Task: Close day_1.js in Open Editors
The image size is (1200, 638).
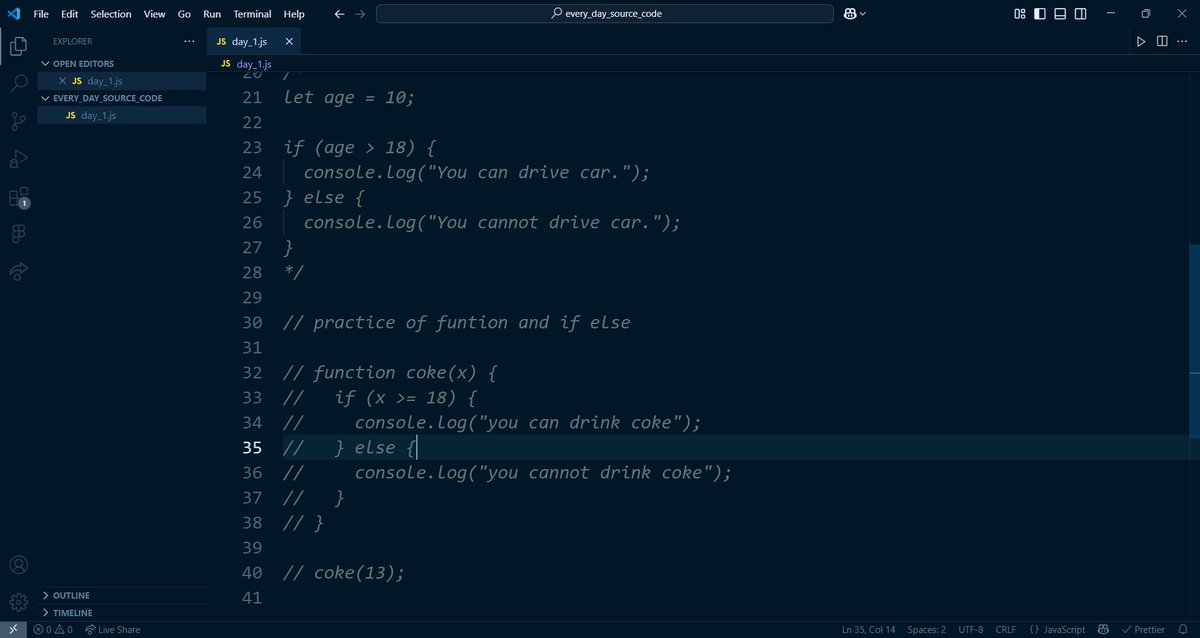Action: [x=62, y=81]
